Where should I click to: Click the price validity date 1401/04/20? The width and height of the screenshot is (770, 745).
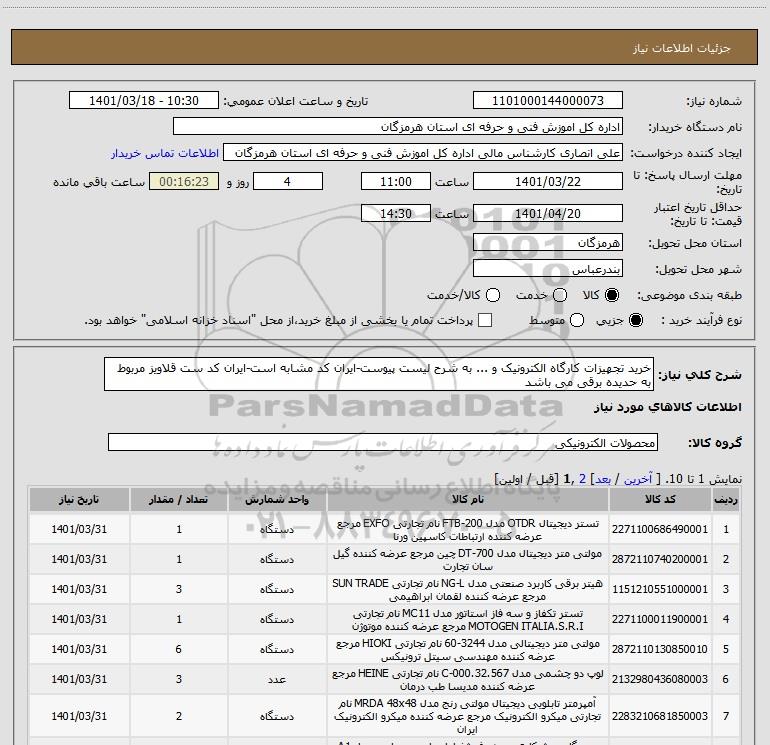(548, 213)
